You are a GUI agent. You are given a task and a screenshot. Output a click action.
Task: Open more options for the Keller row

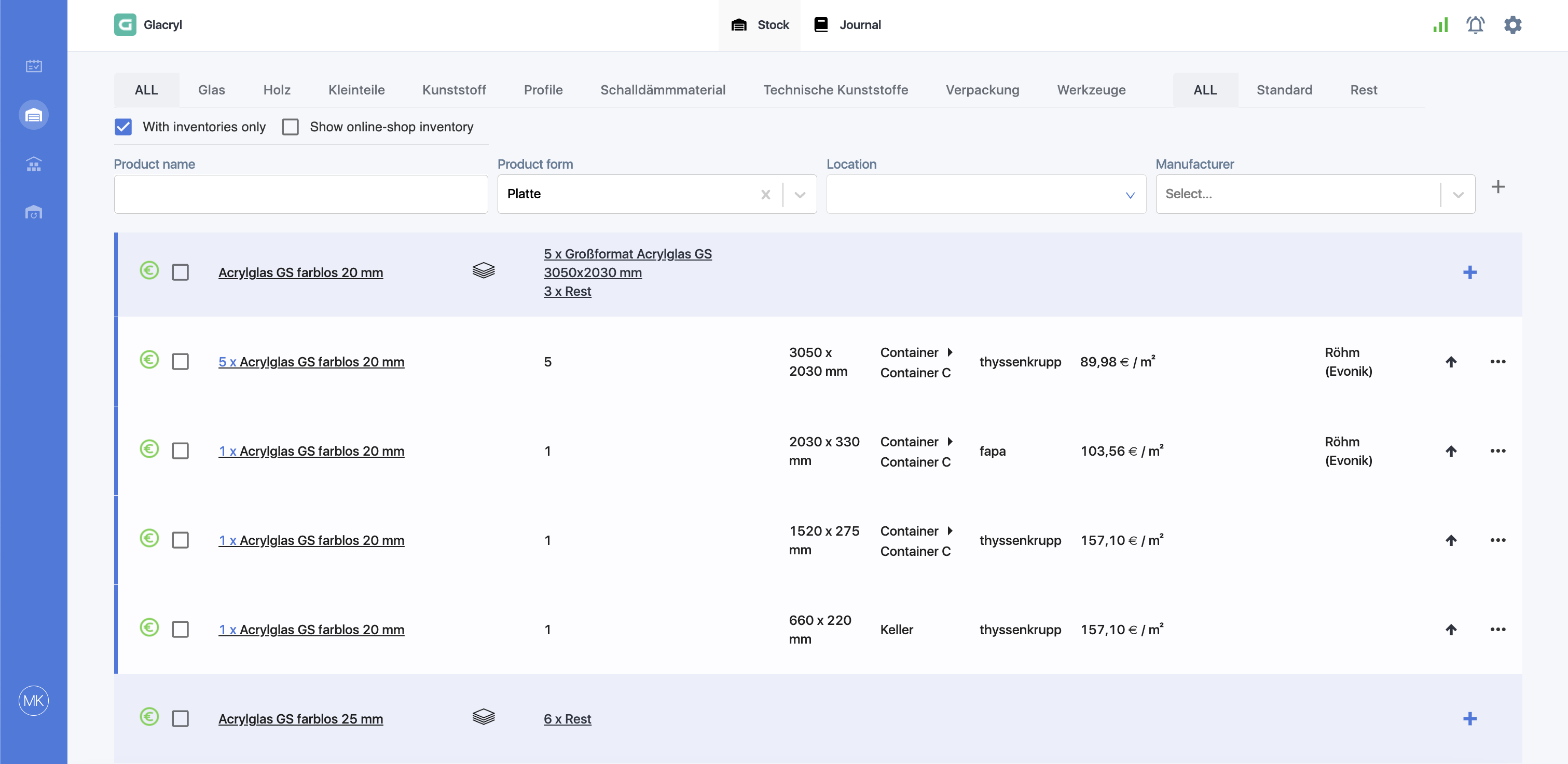coord(1498,630)
